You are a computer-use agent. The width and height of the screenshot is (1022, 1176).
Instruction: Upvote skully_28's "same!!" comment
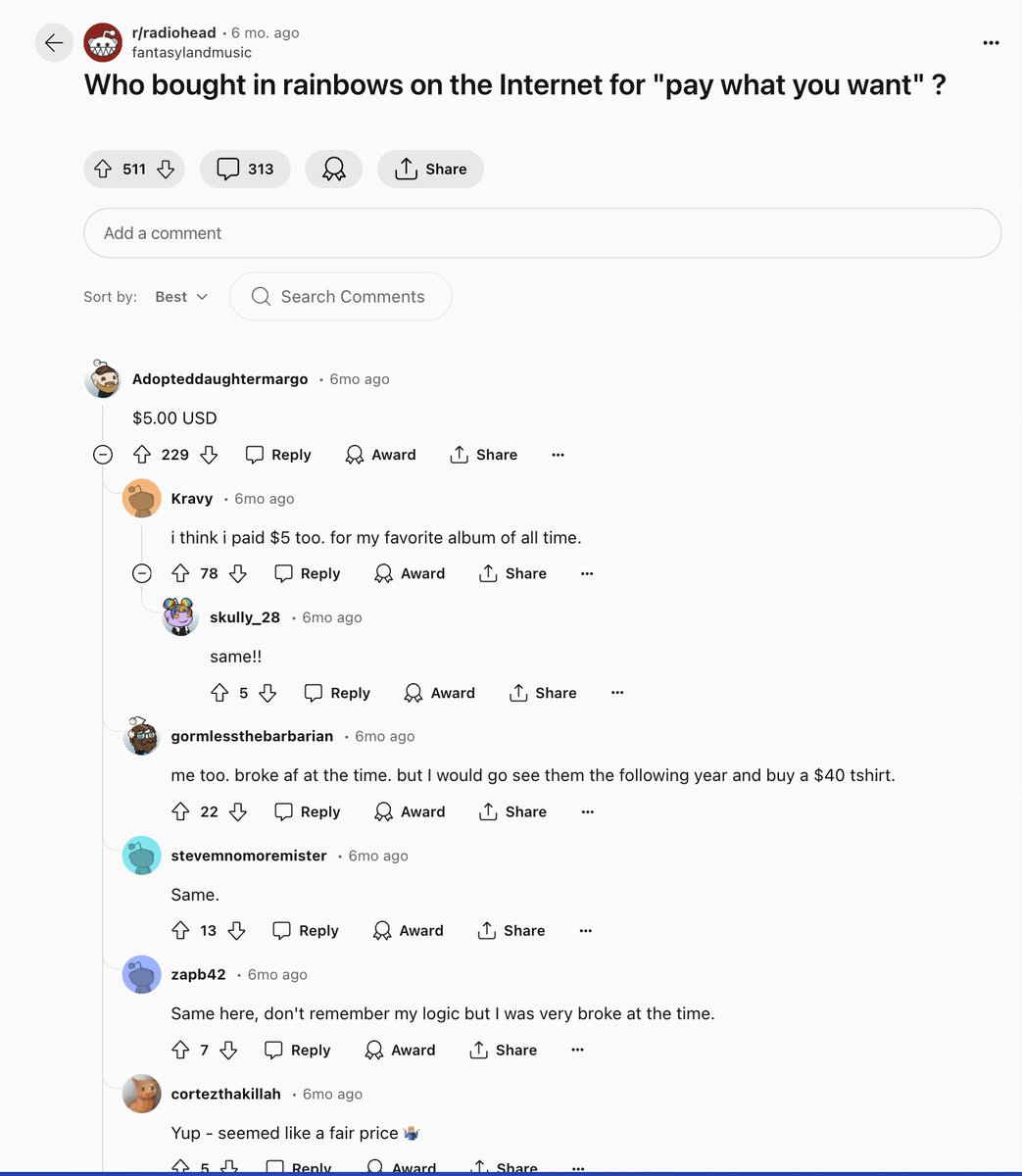219,693
